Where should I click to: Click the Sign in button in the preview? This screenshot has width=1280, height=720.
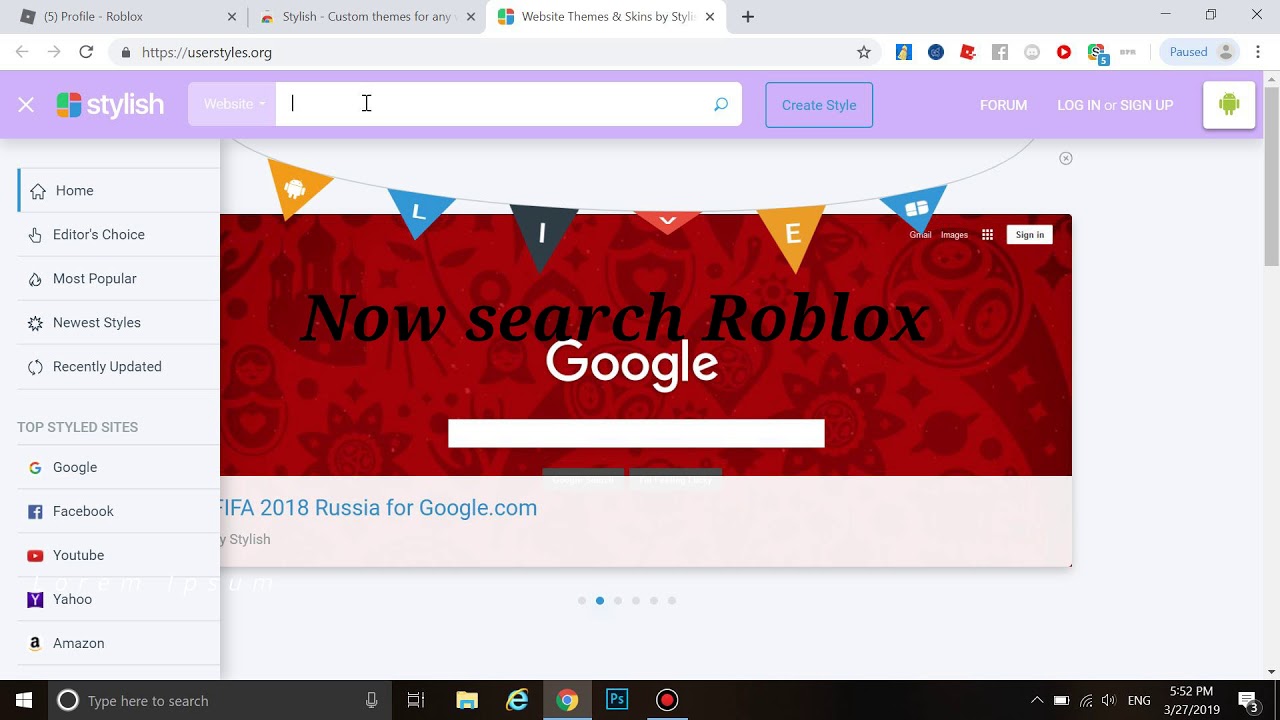tap(1030, 235)
